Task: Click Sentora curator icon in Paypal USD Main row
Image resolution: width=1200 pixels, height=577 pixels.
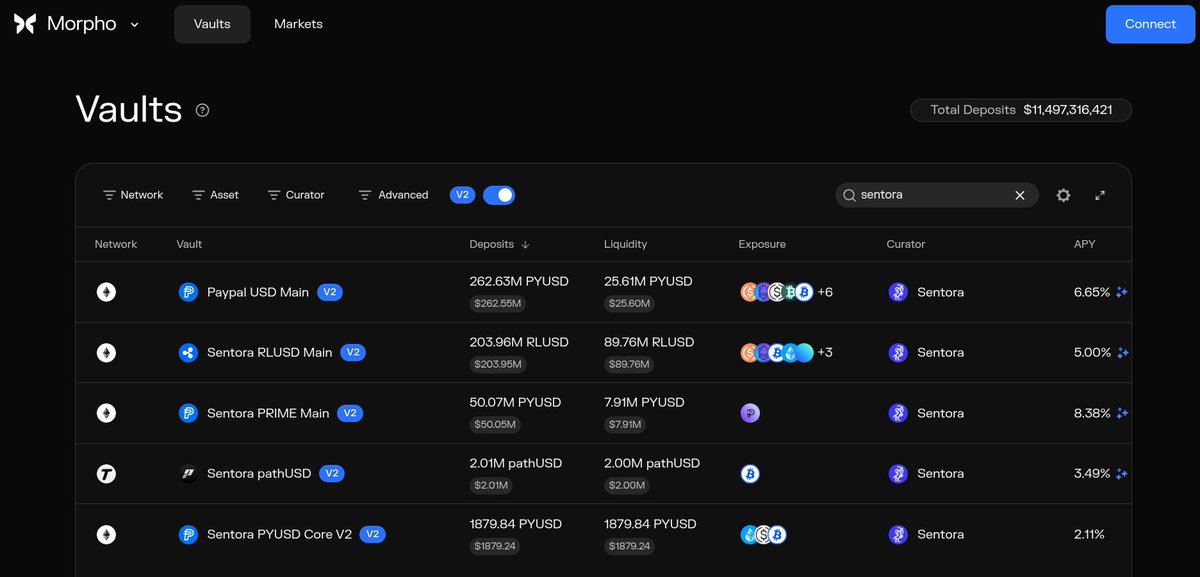Action: [x=898, y=292]
